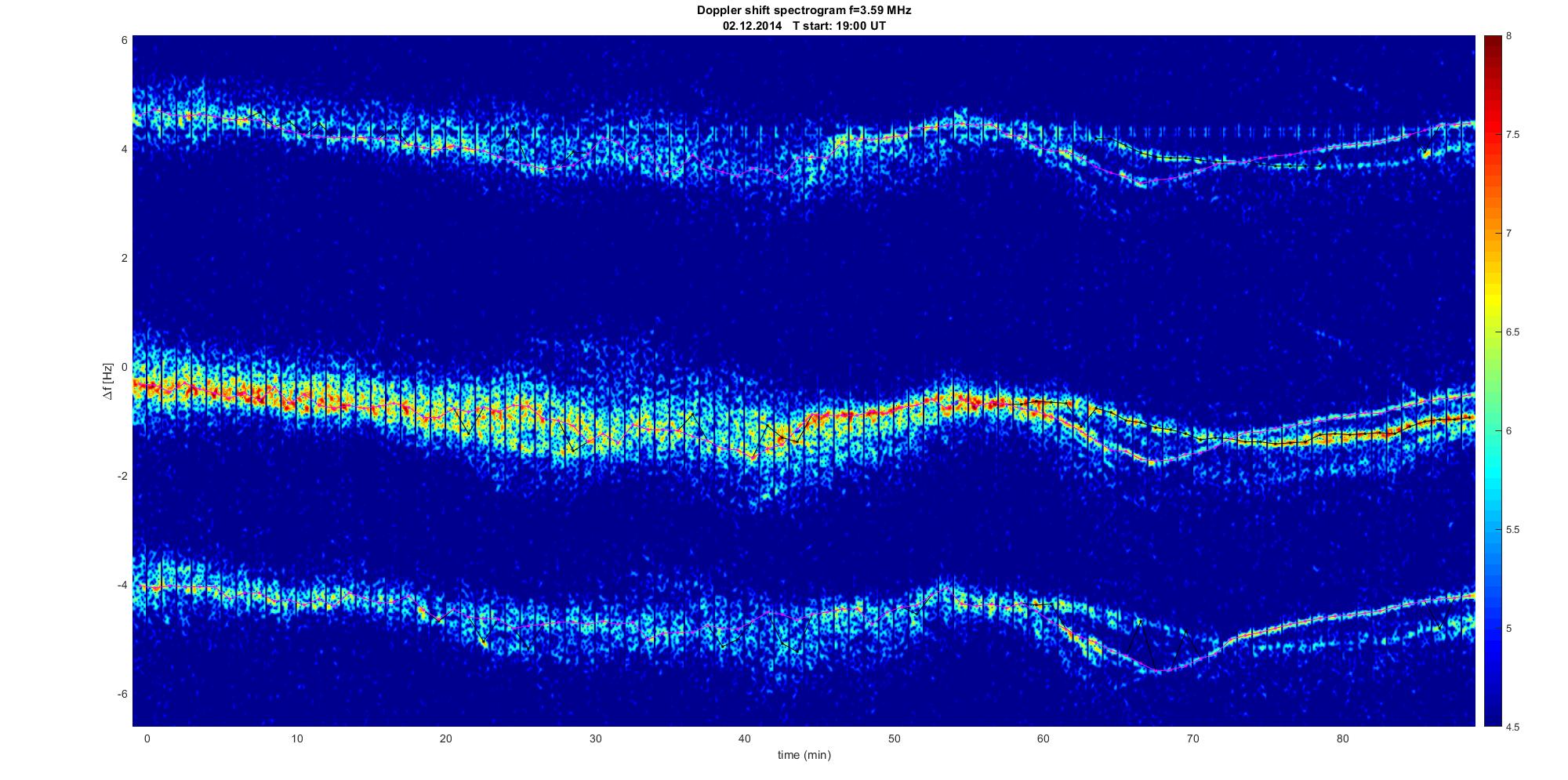1568x780 pixels.
Task: Click the x-axis tick label '60'
Action: click(x=1044, y=738)
